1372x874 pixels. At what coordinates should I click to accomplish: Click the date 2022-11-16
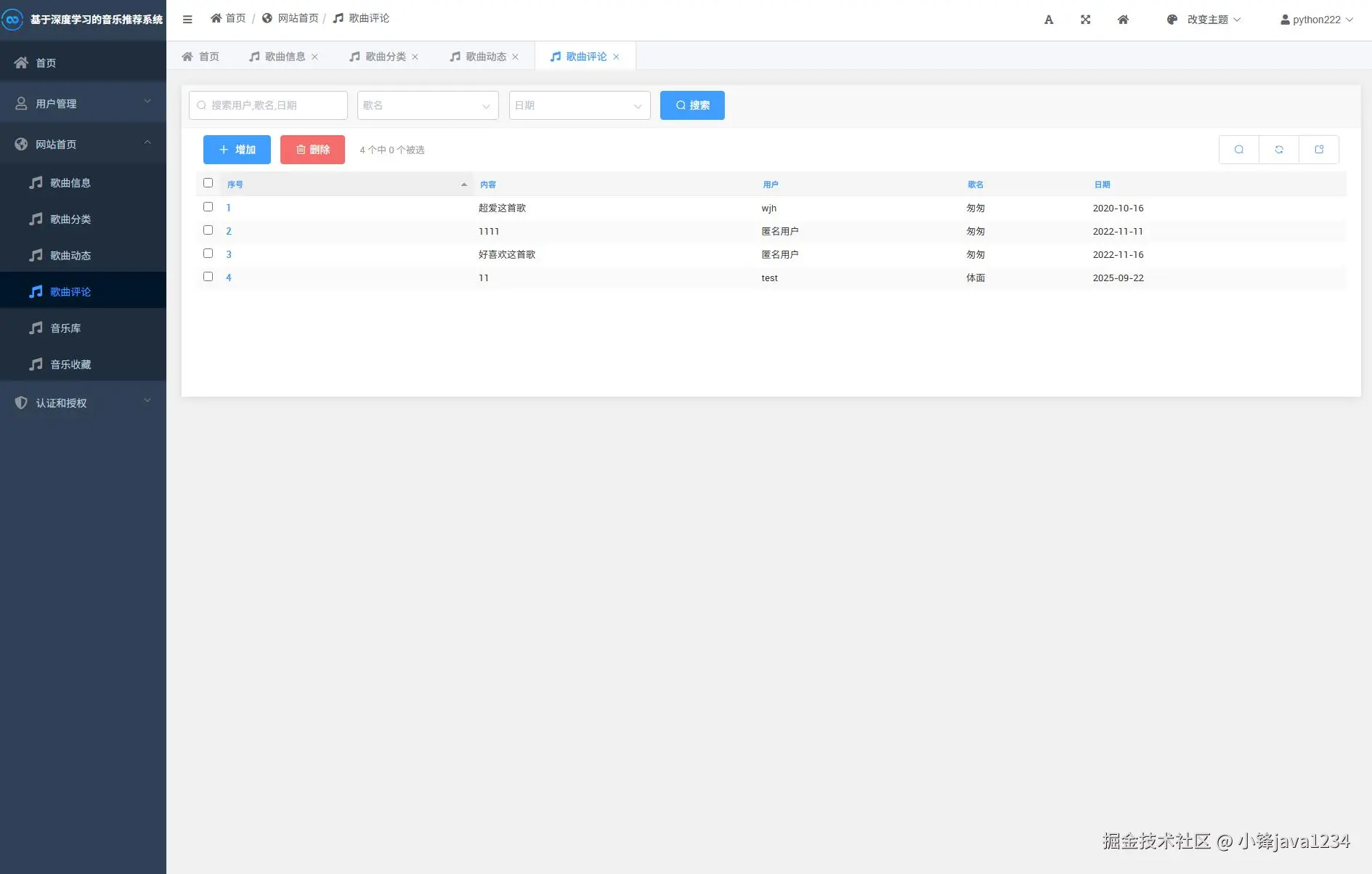[x=1119, y=254]
